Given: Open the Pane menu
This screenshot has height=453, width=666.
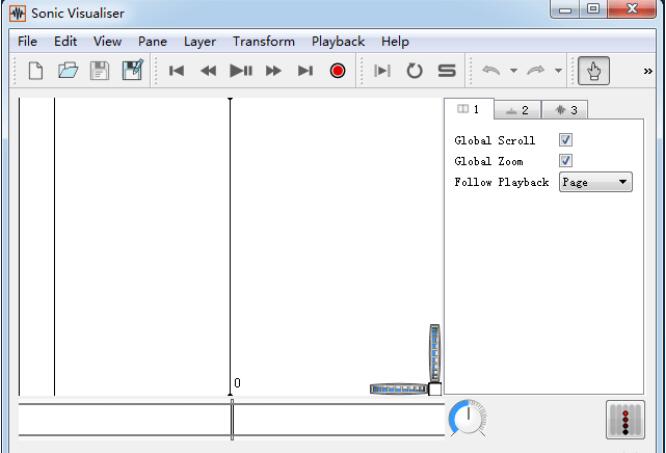Looking at the screenshot, I should click(152, 41).
